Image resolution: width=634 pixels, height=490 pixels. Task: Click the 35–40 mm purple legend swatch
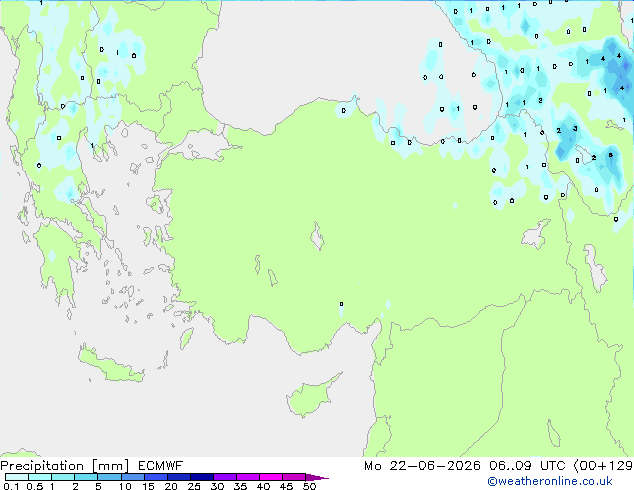coord(247,477)
